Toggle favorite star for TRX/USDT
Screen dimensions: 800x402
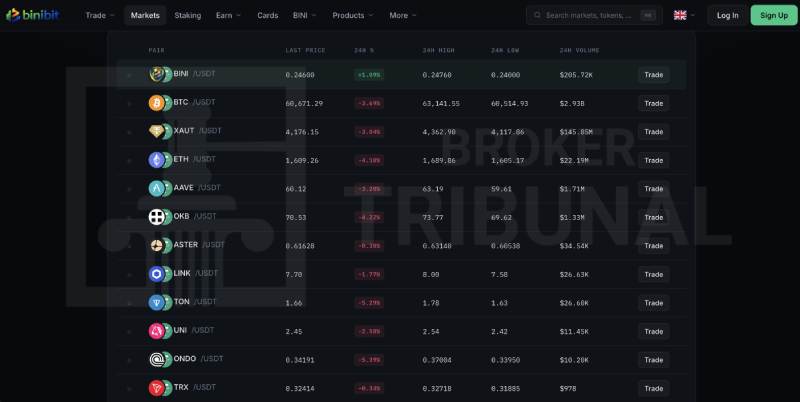point(129,389)
